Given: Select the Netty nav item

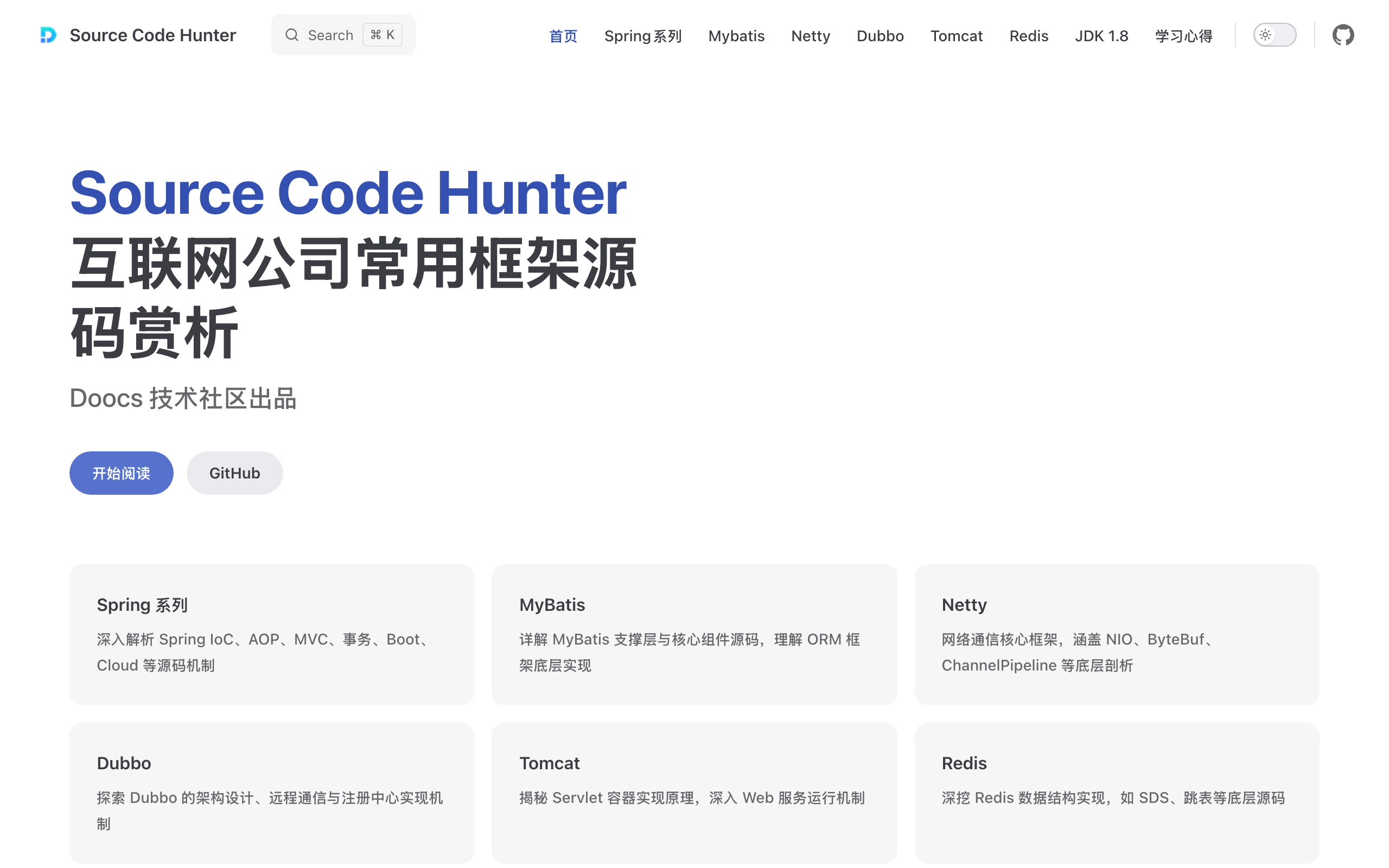Looking at the screenshot, I should [x=811, y=36].
